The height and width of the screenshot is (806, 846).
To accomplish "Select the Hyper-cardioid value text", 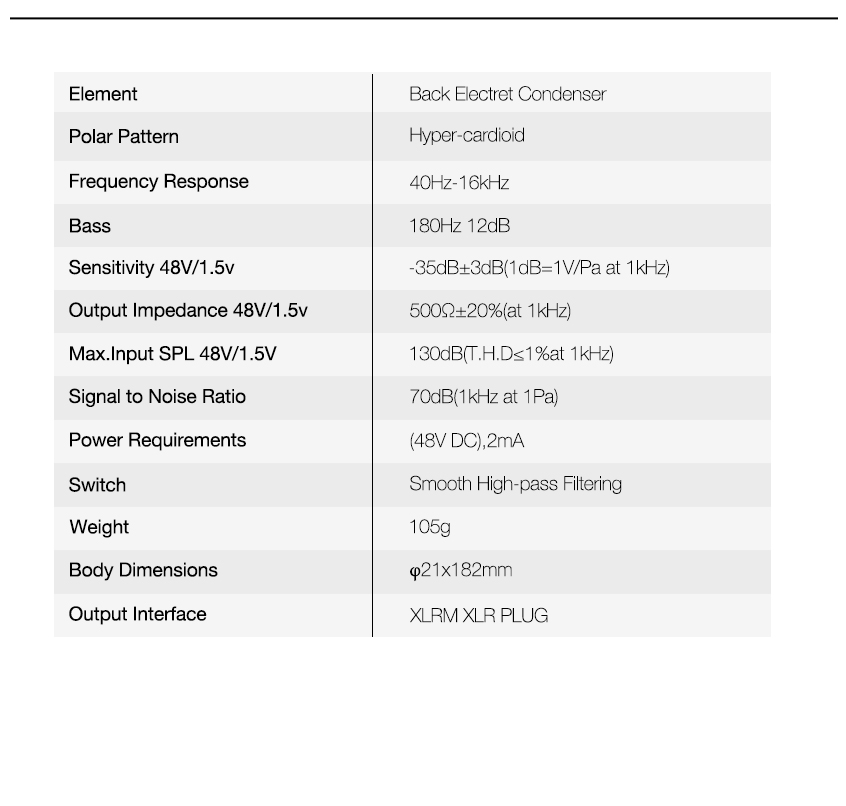I will pyautogui.click(x=467, y=135).
